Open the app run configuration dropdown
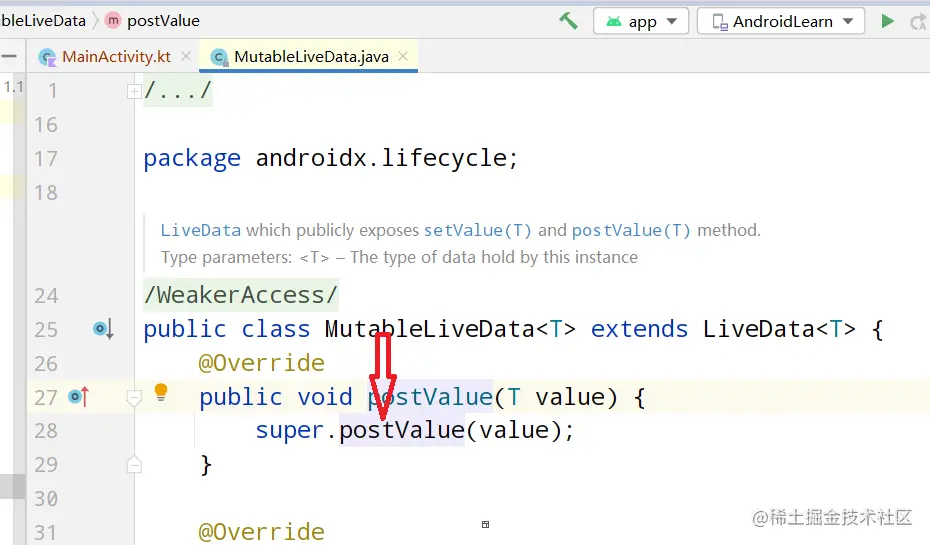930x545 pixels. [641, 21]
